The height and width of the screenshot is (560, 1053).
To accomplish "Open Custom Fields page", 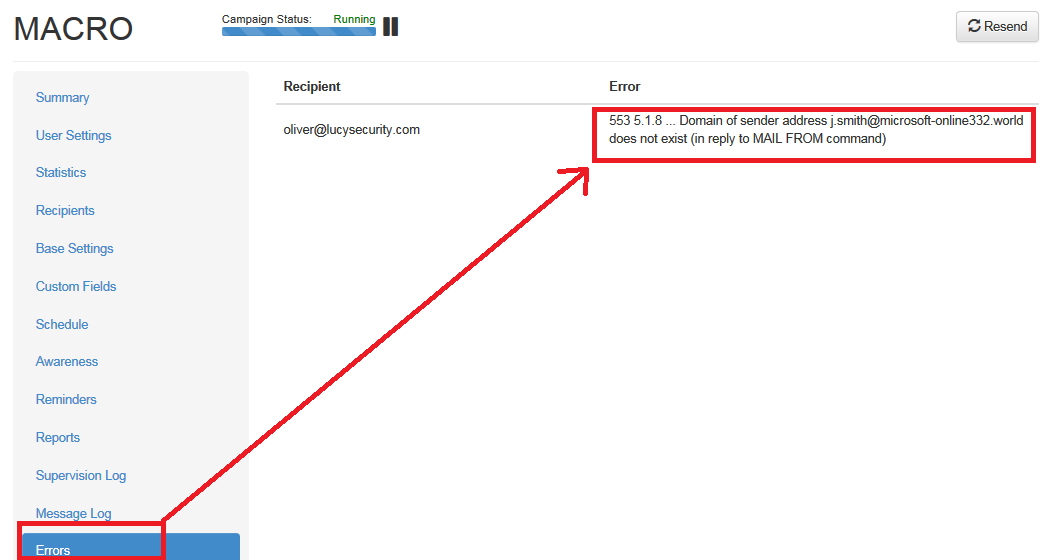I will (x=76, y=286).
